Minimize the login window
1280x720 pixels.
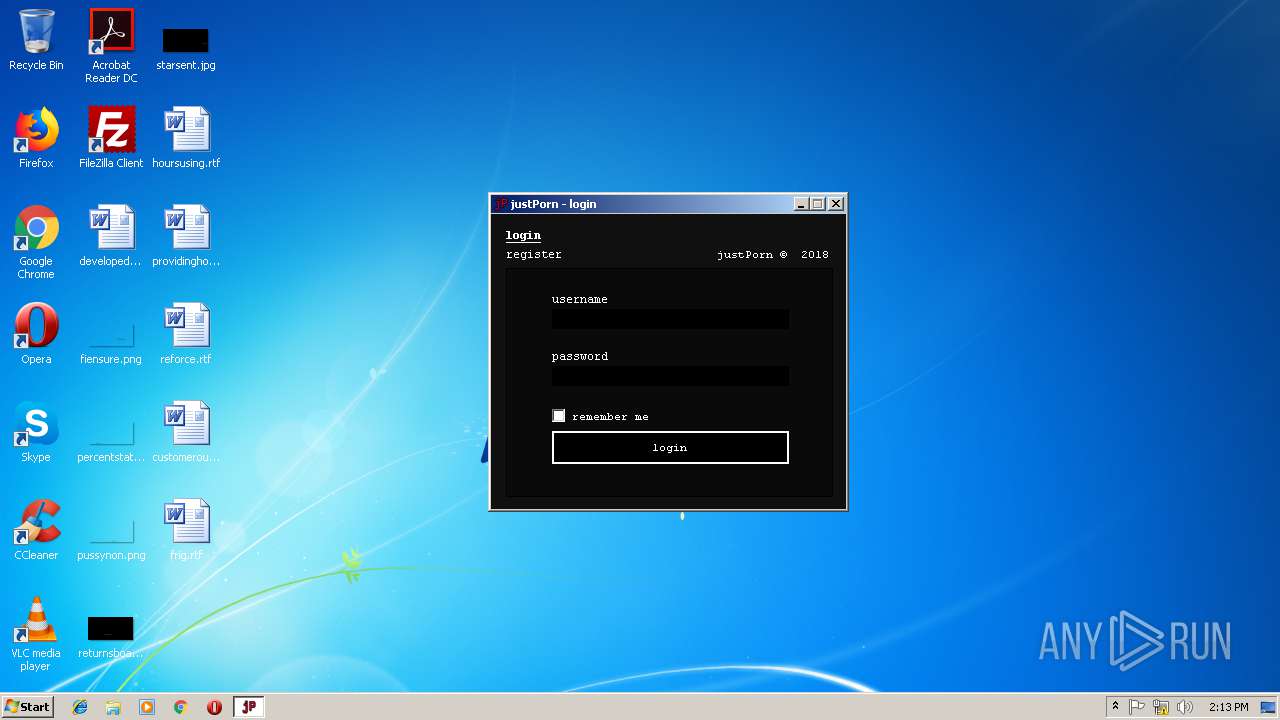pos(801,204)
